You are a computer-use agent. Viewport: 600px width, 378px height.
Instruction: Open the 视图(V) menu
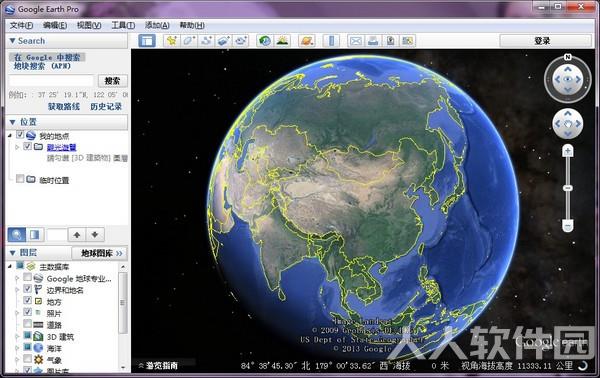[89, 25]
